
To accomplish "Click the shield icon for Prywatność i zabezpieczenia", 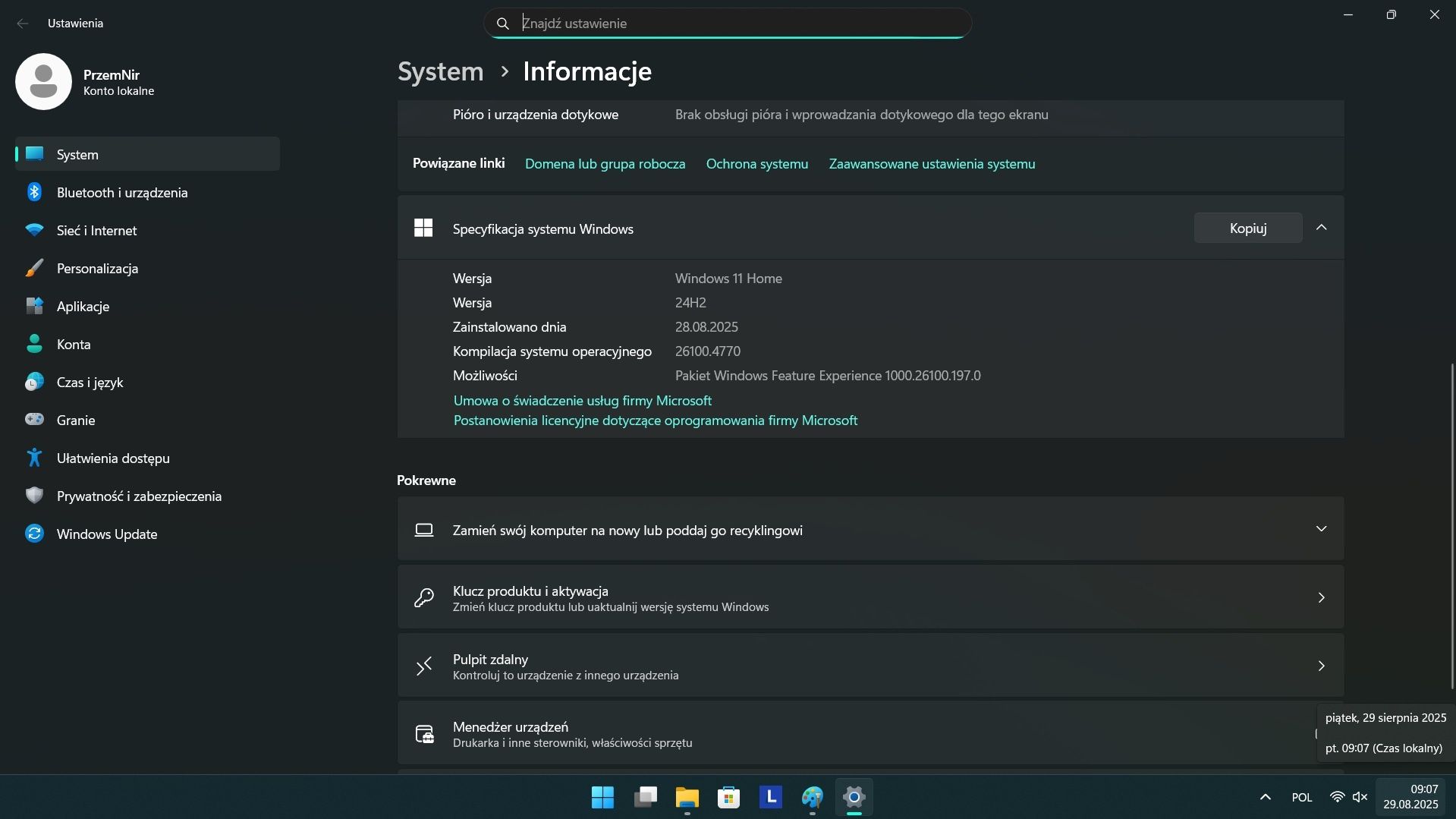I will [34, 496].
